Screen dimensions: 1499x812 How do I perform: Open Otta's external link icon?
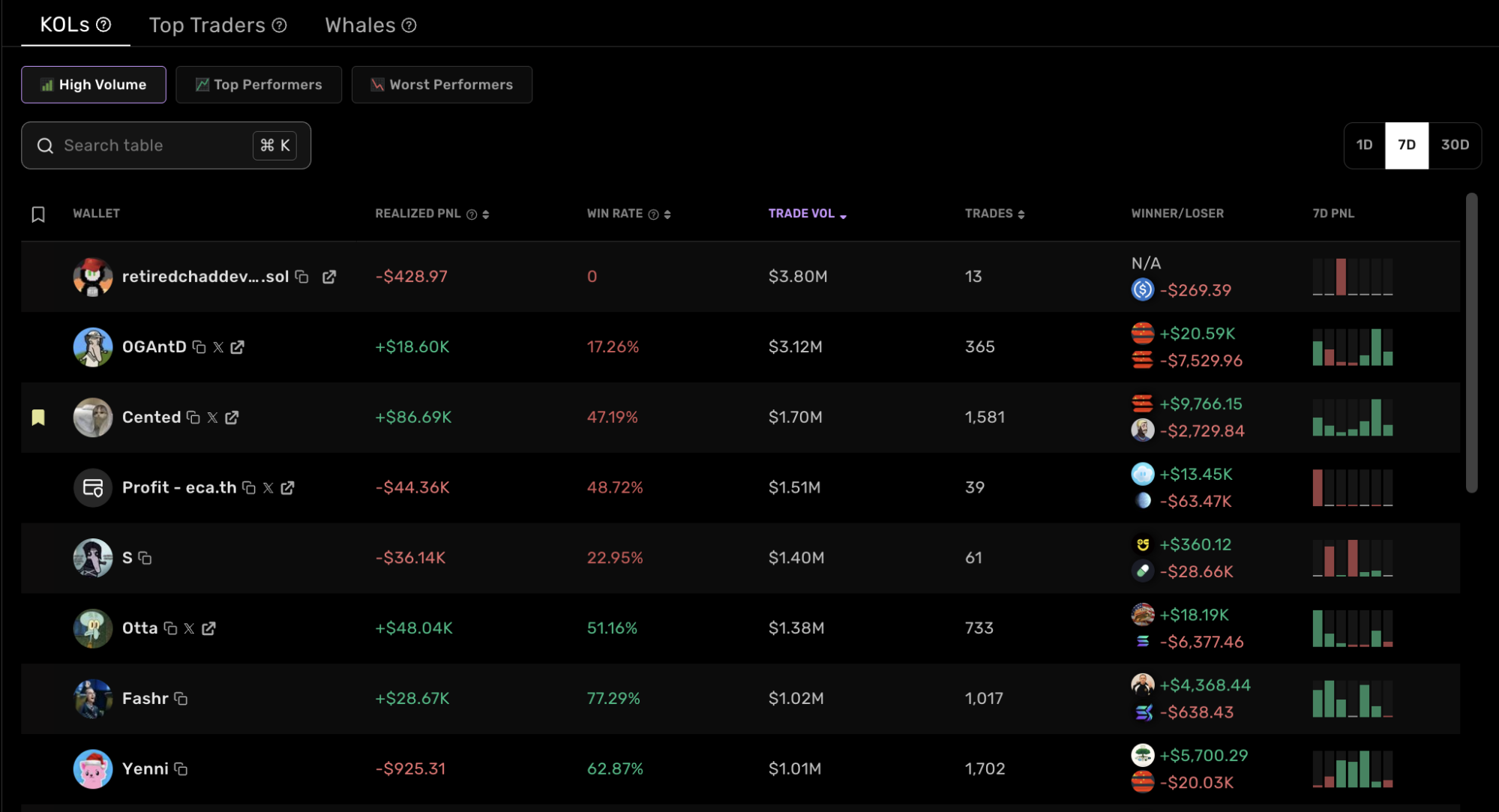point(208,628)
